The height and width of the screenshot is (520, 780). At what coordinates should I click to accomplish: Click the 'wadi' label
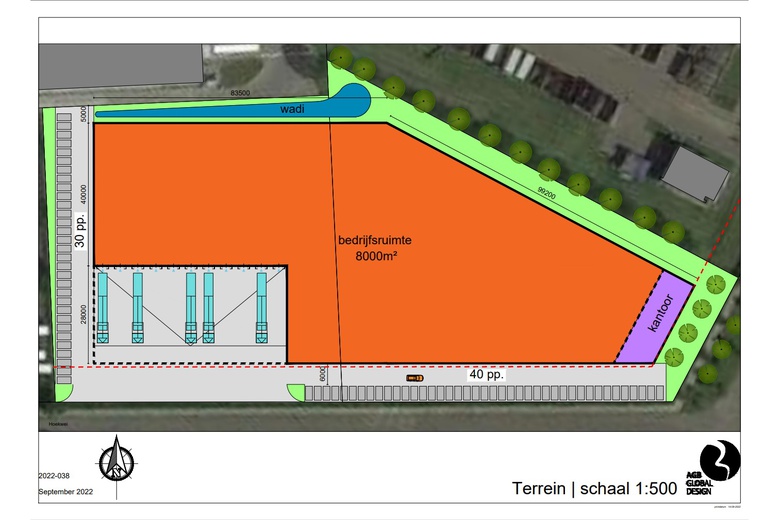pos(292,109)
